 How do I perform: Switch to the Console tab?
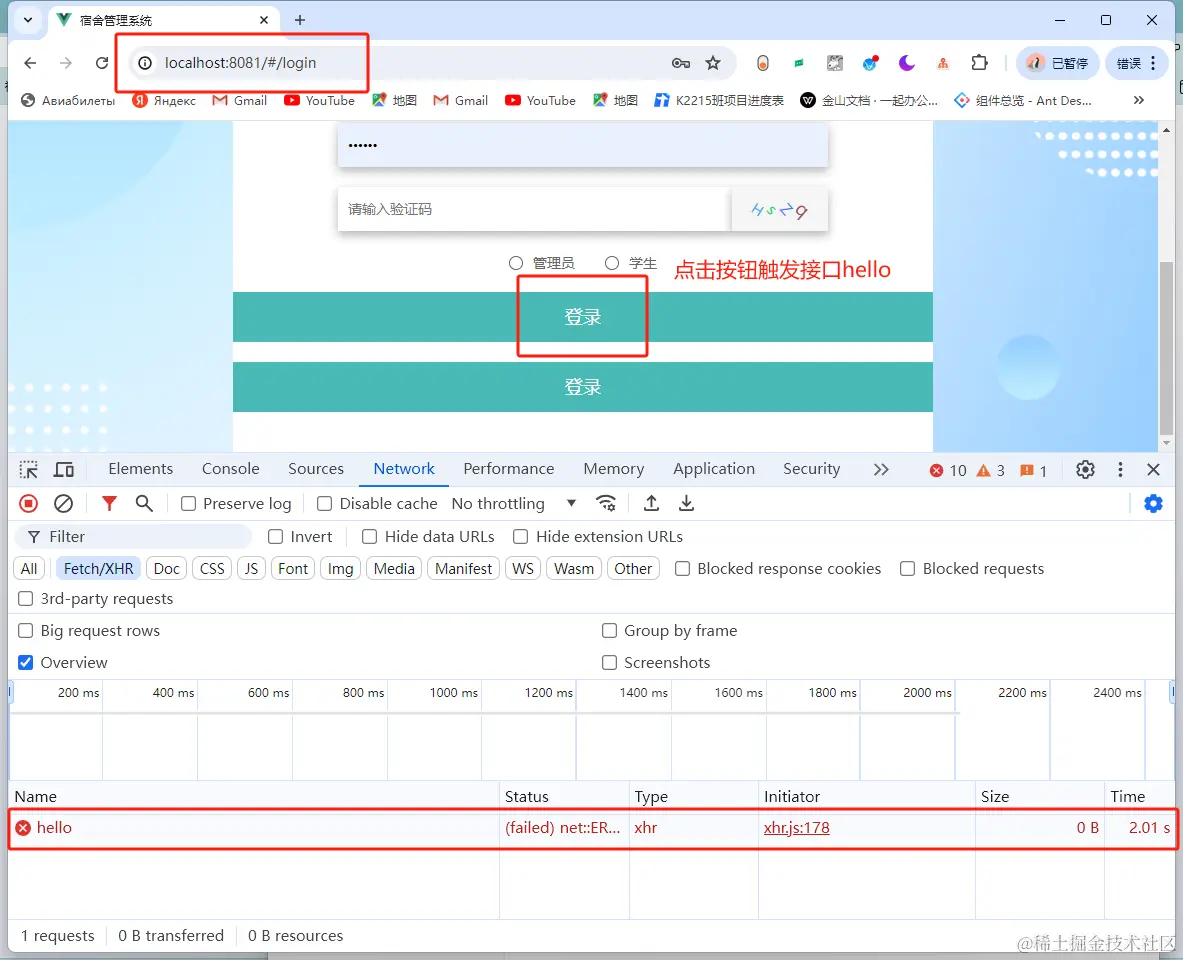231,469
